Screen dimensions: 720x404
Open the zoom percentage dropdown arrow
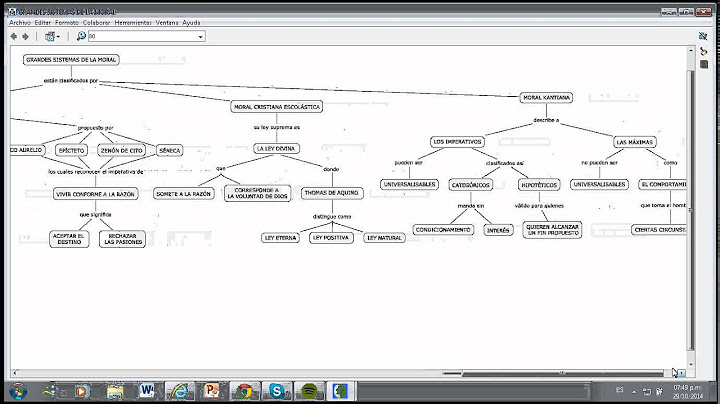click(200, 37)
